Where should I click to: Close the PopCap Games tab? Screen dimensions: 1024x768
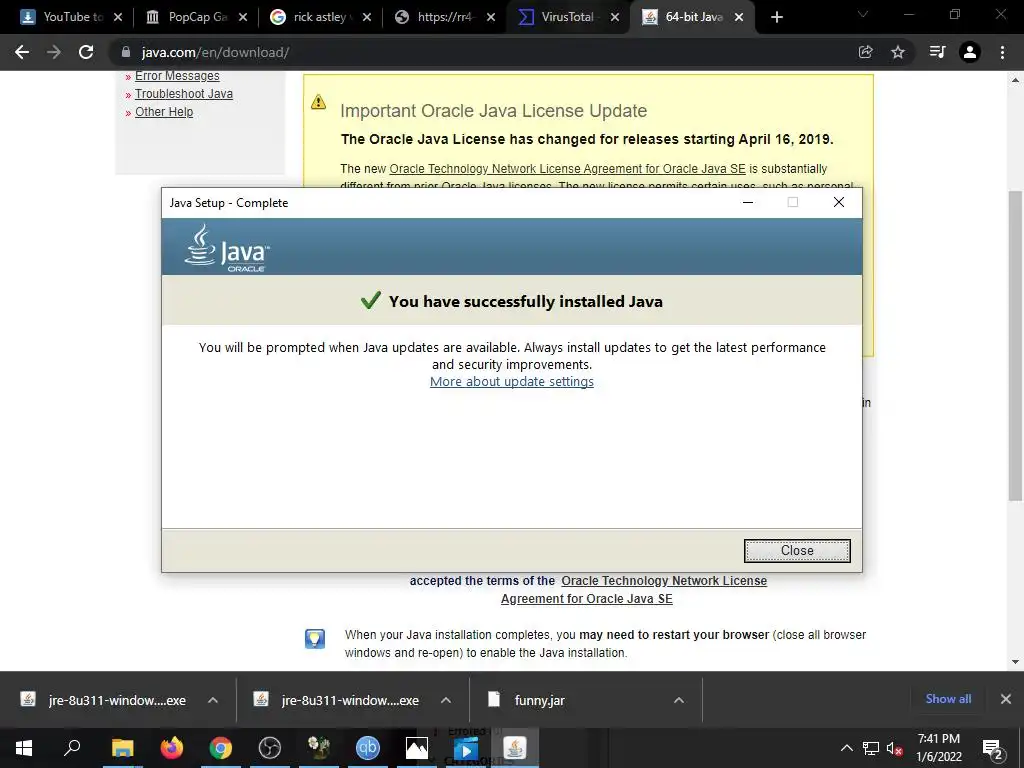tap(242, 18)
